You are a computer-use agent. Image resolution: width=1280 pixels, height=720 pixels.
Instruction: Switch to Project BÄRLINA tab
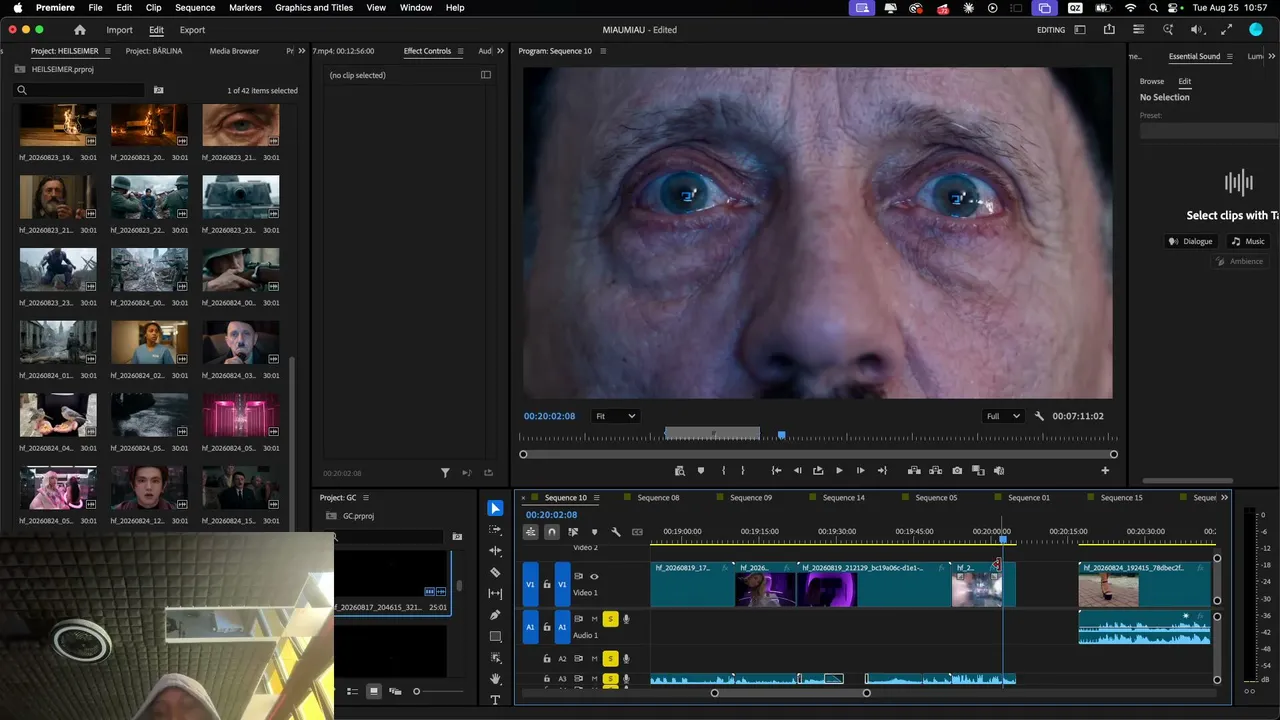[154, 51]
